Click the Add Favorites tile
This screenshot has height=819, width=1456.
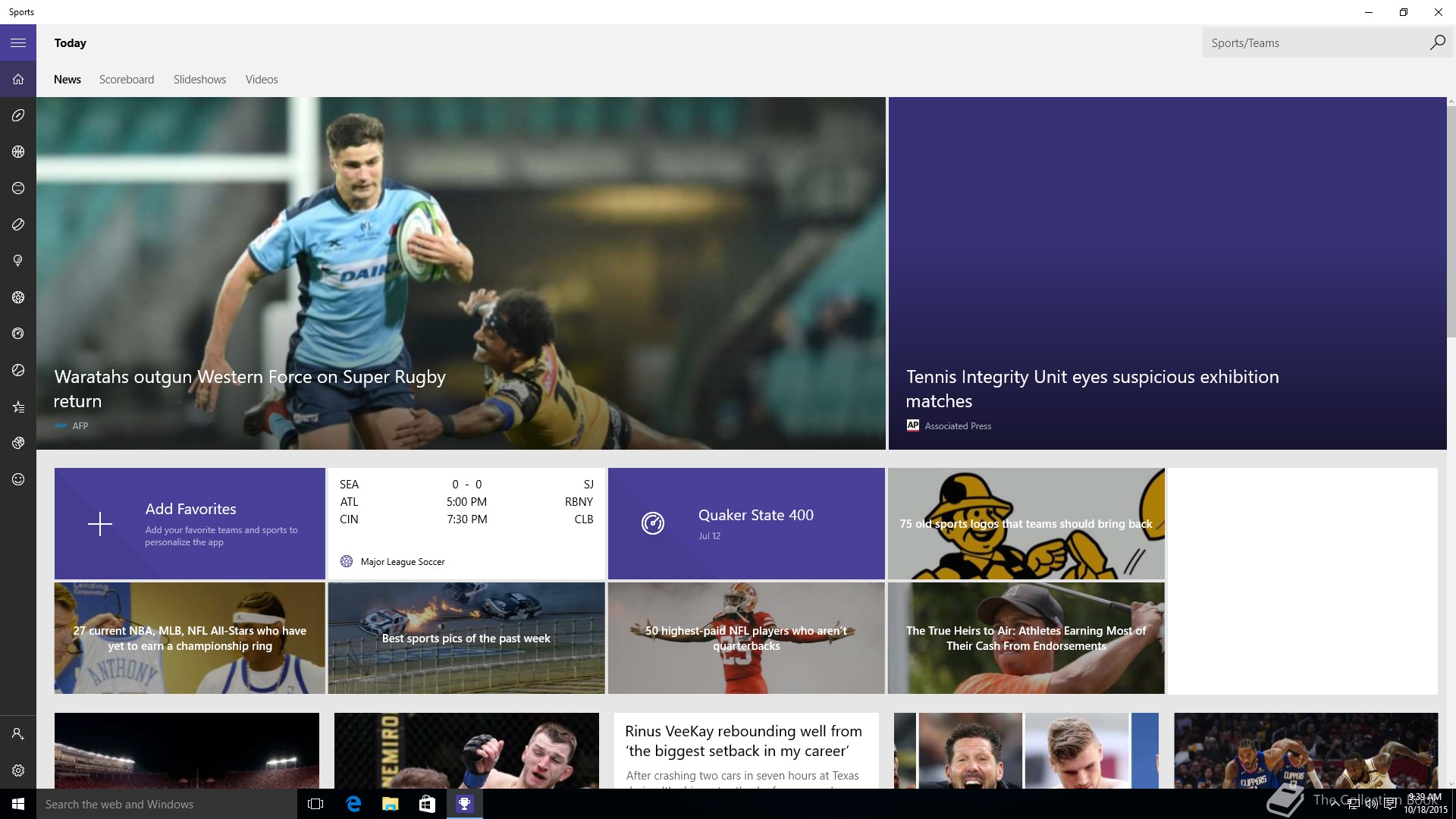[190, 523]
